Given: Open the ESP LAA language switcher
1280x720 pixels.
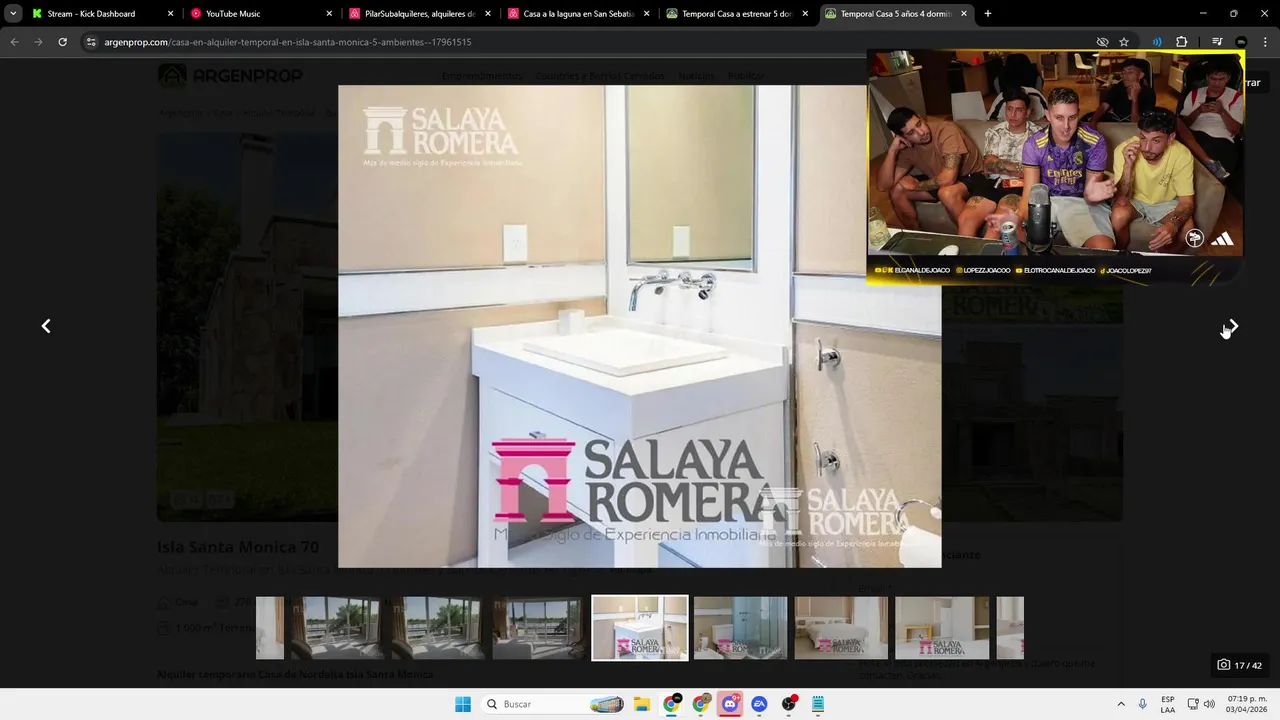Looking at the screenshot, I should [x=1168, y=704].
